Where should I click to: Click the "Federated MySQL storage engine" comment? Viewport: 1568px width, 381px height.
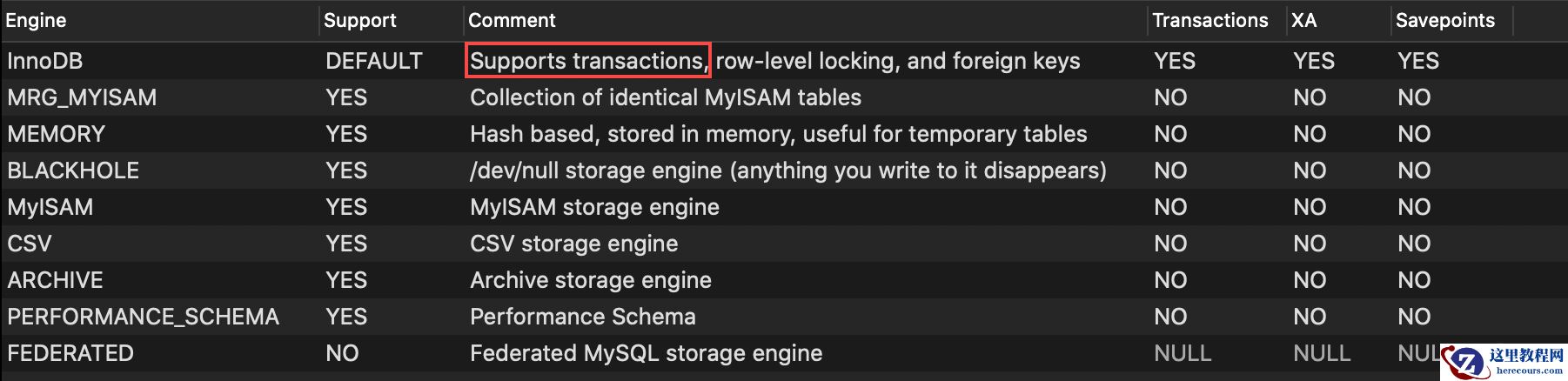[x=646, y=353]
